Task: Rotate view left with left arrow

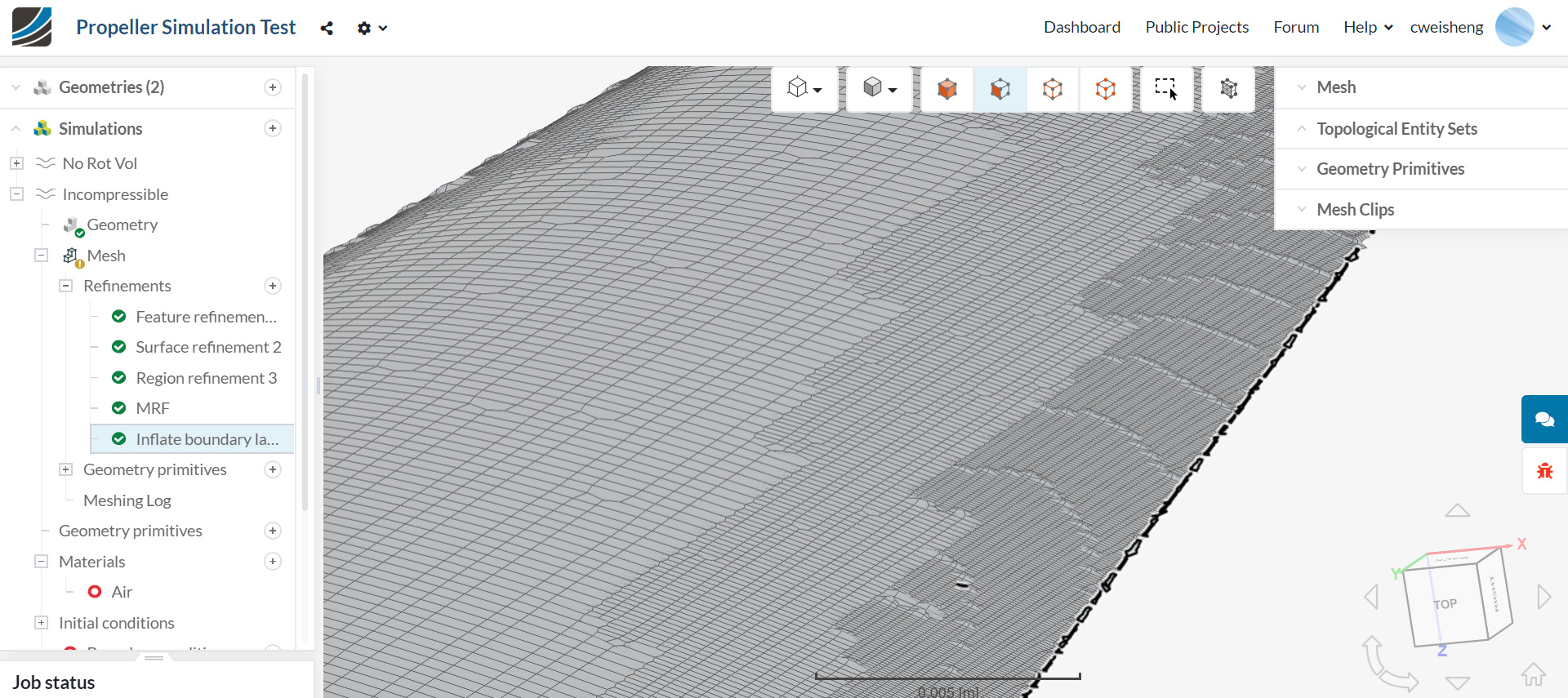Action: (x=1372, y=597)
